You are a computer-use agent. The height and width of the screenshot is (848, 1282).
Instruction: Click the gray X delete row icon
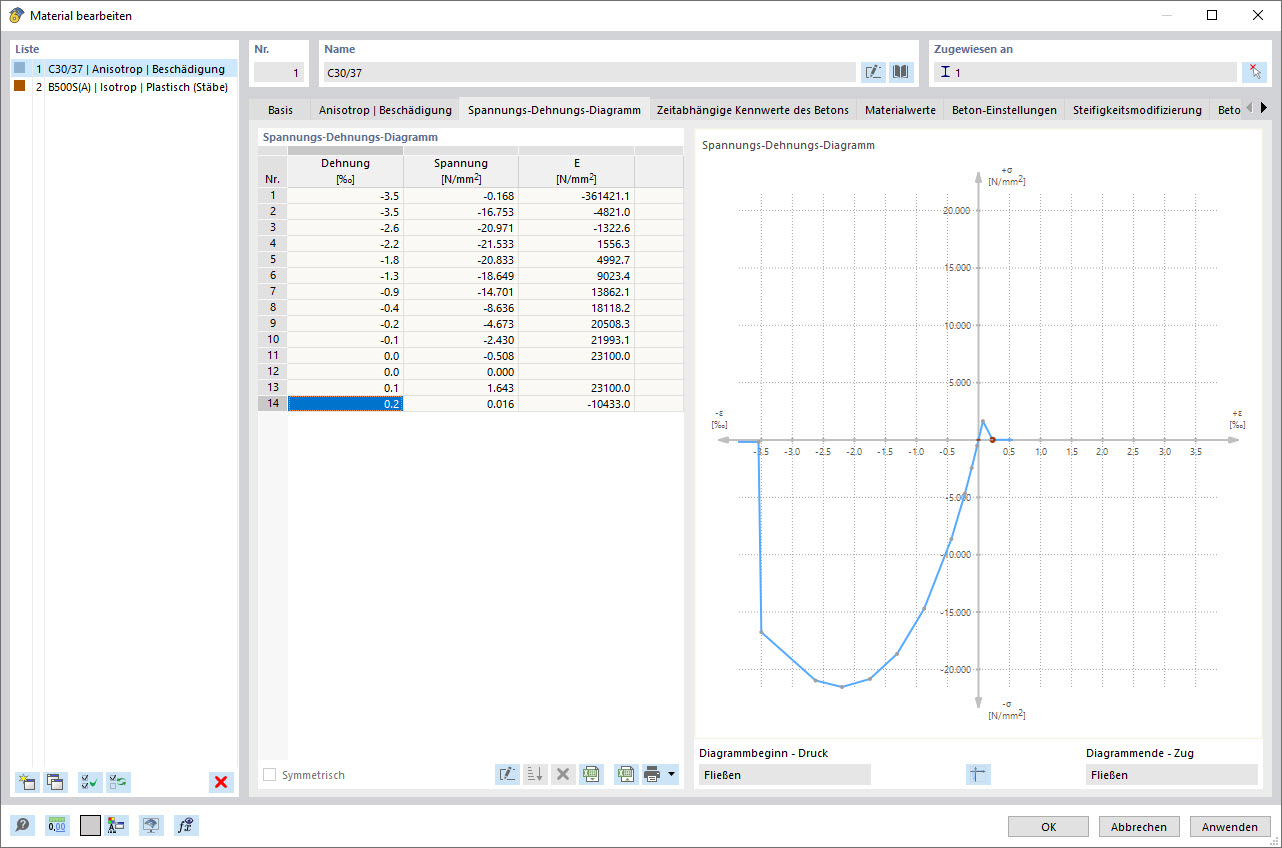(x=563, y=773)
